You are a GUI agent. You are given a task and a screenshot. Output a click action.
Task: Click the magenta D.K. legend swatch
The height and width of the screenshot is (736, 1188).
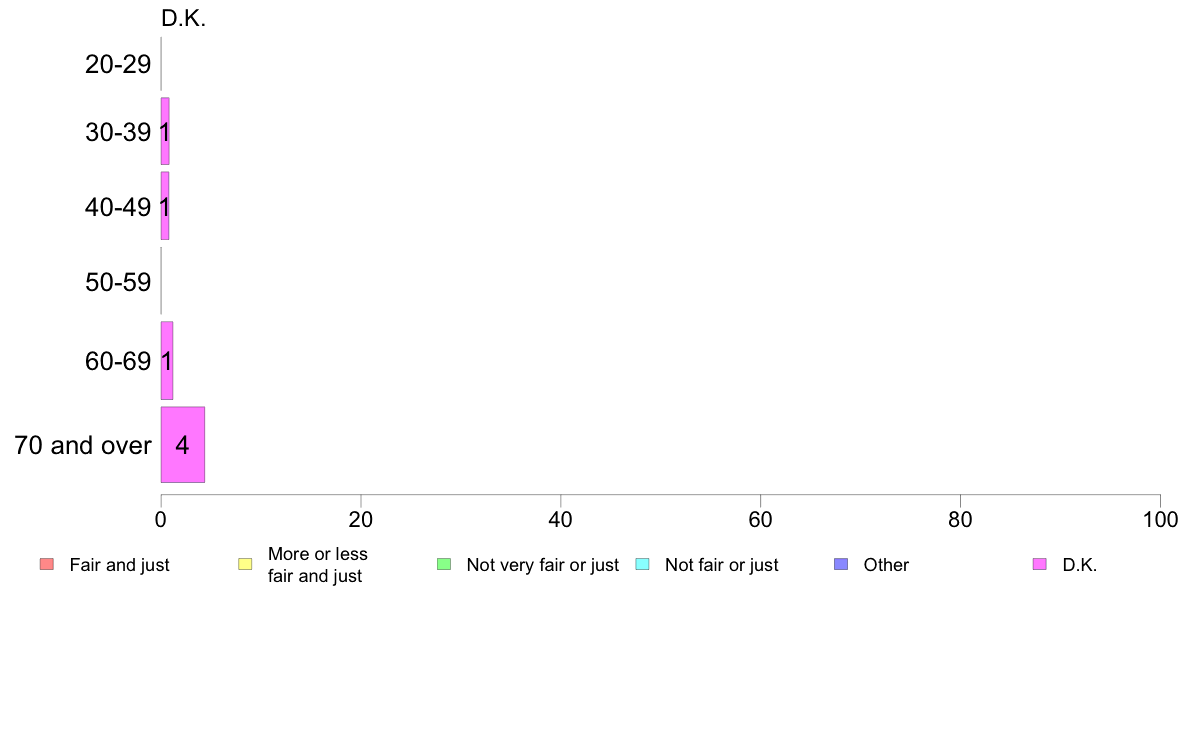(1040, 564)
